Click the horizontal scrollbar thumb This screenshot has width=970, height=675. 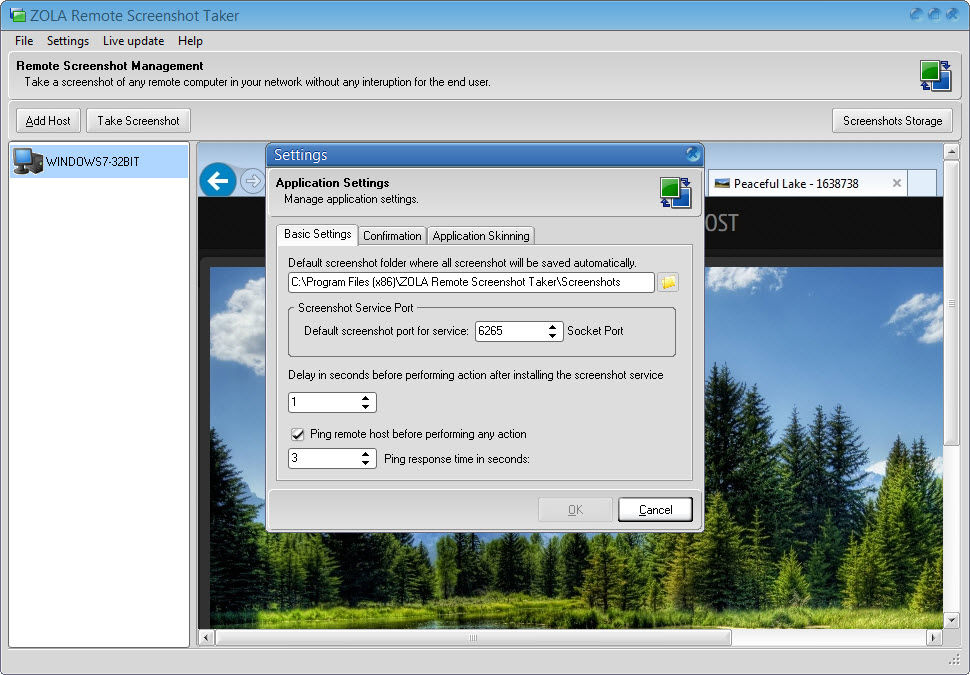point(473,637)
